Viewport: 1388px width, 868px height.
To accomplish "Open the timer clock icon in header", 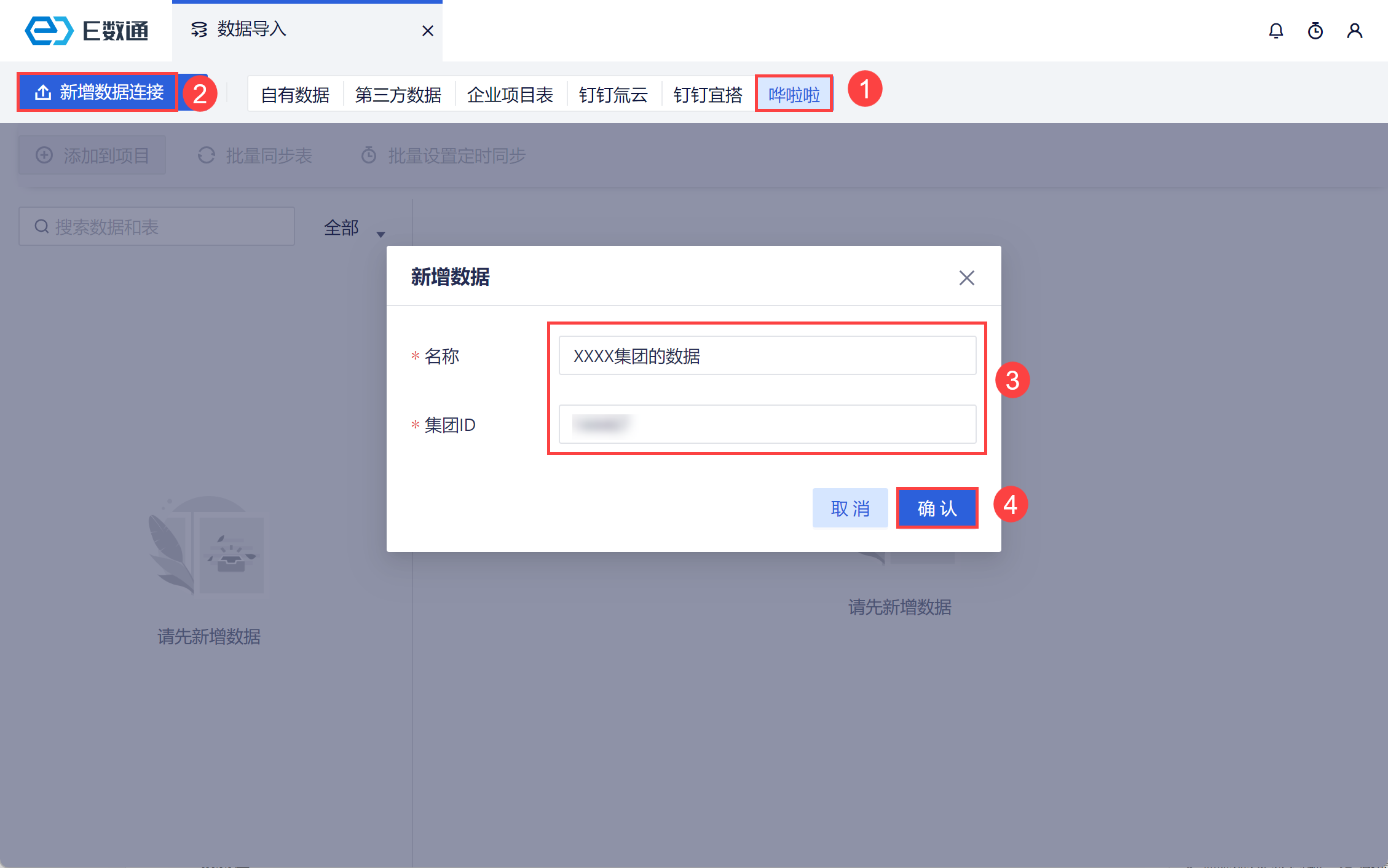I will pos(1315,31).
